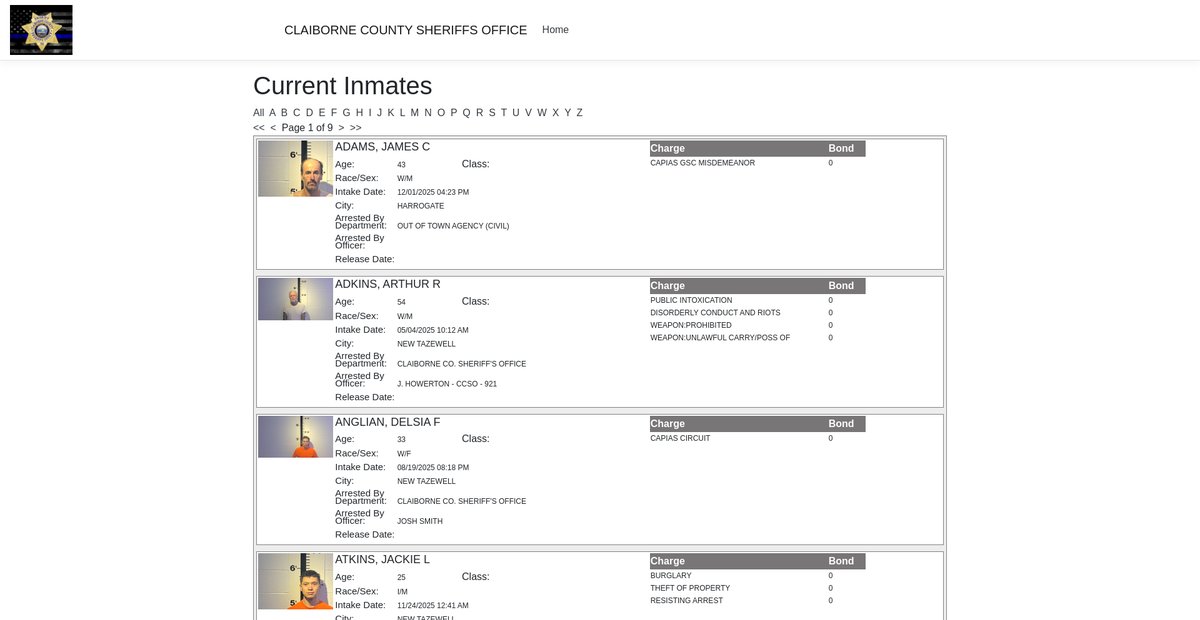Filter inmates by letter H
The image size is (1200, 620).
[x=359, y=113]
